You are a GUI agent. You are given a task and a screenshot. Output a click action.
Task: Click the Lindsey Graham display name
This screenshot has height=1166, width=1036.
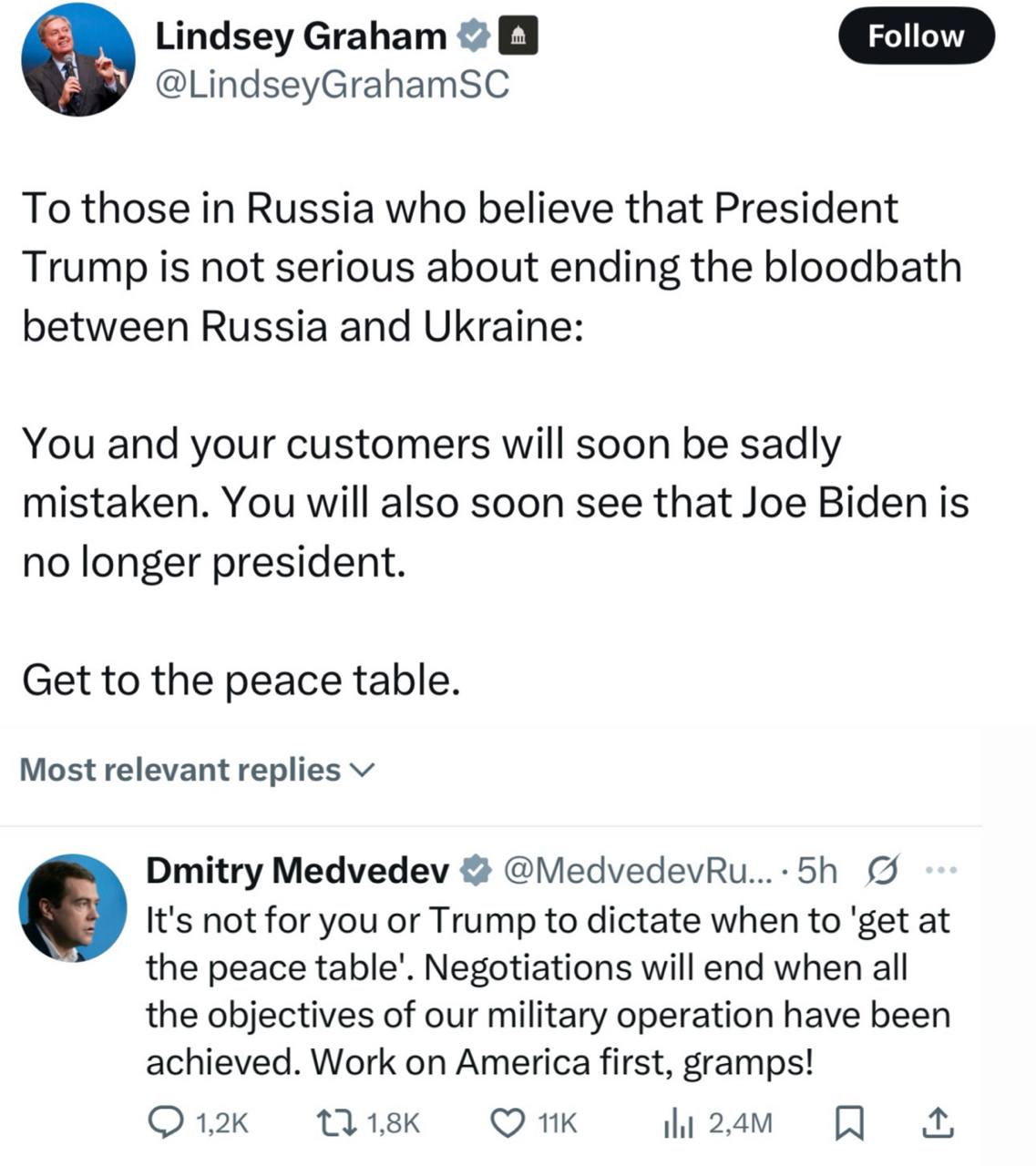coord(302,36)
